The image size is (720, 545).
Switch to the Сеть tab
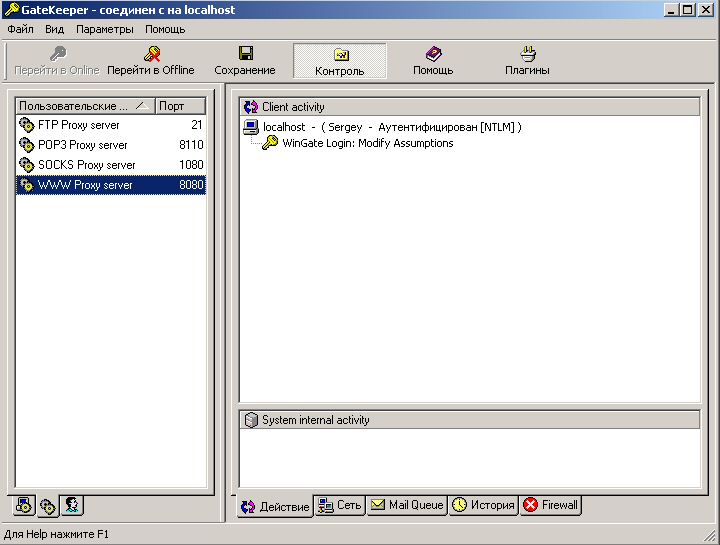click(340, 505)
